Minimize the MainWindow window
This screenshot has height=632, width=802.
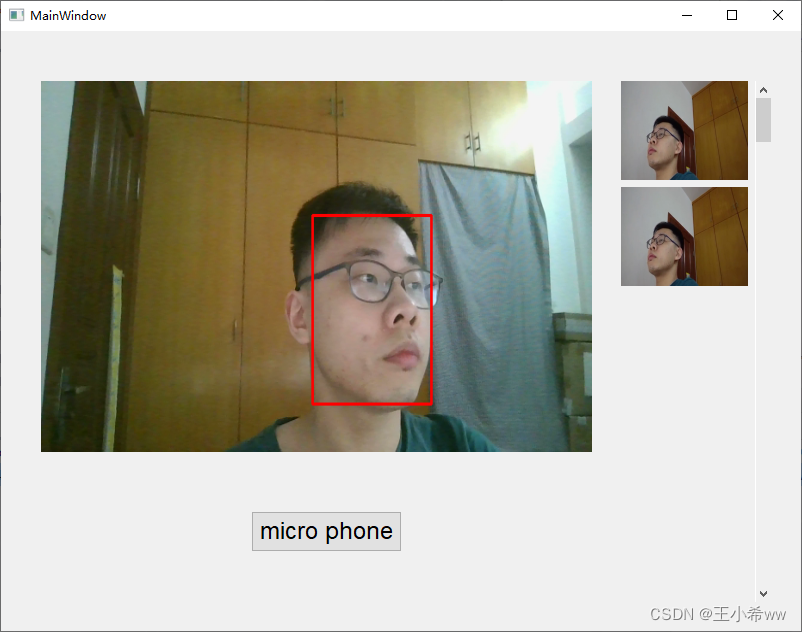pyautogui.click(x=687, y=15)
